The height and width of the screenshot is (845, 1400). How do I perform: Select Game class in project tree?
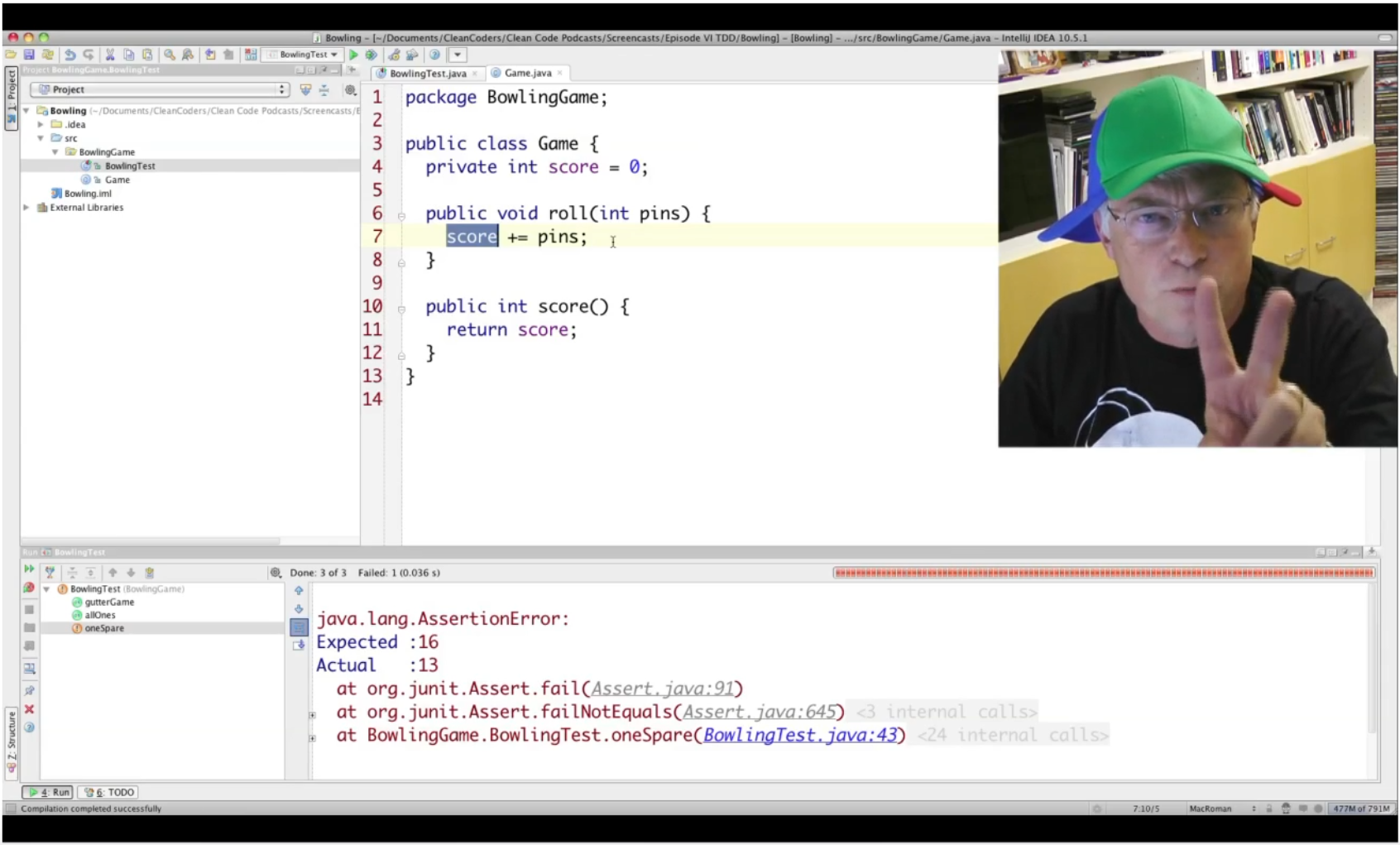(x=117, y=180)
